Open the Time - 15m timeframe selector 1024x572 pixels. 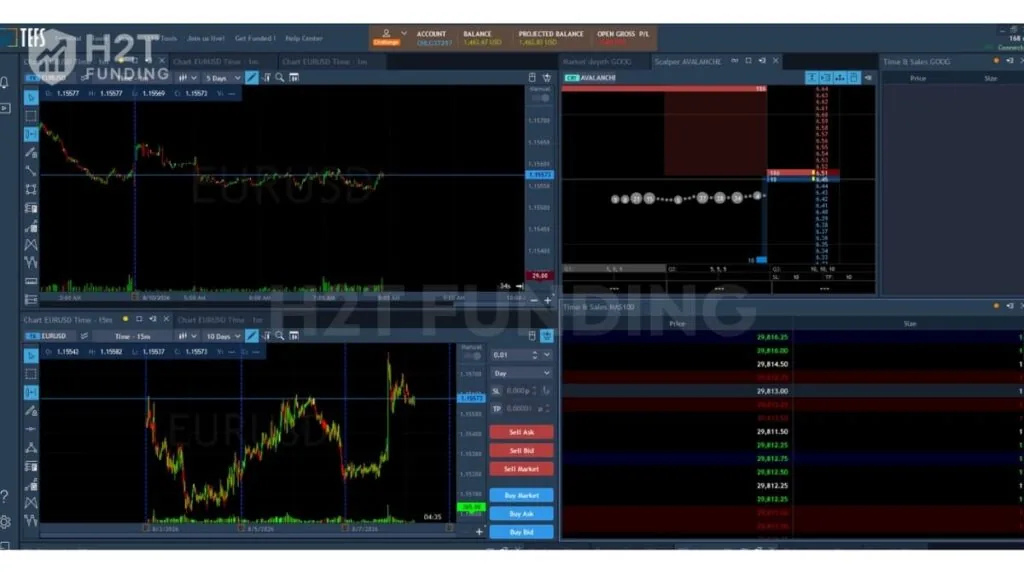tap(133, 336)
